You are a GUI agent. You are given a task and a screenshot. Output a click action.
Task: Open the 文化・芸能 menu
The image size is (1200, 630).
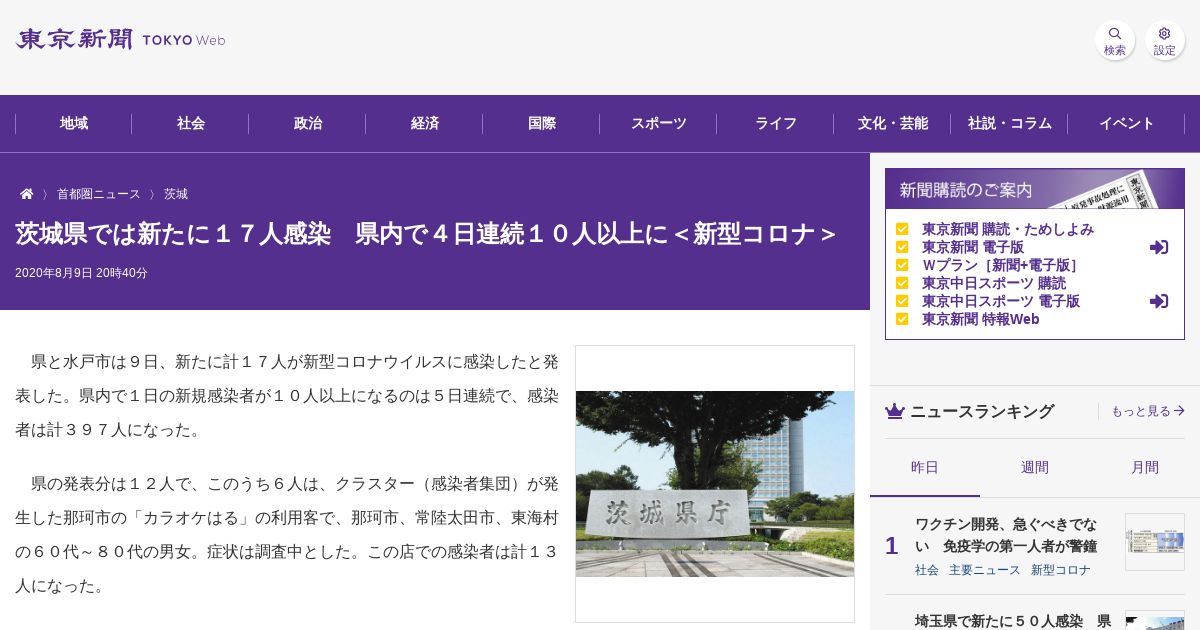point(893,124)
